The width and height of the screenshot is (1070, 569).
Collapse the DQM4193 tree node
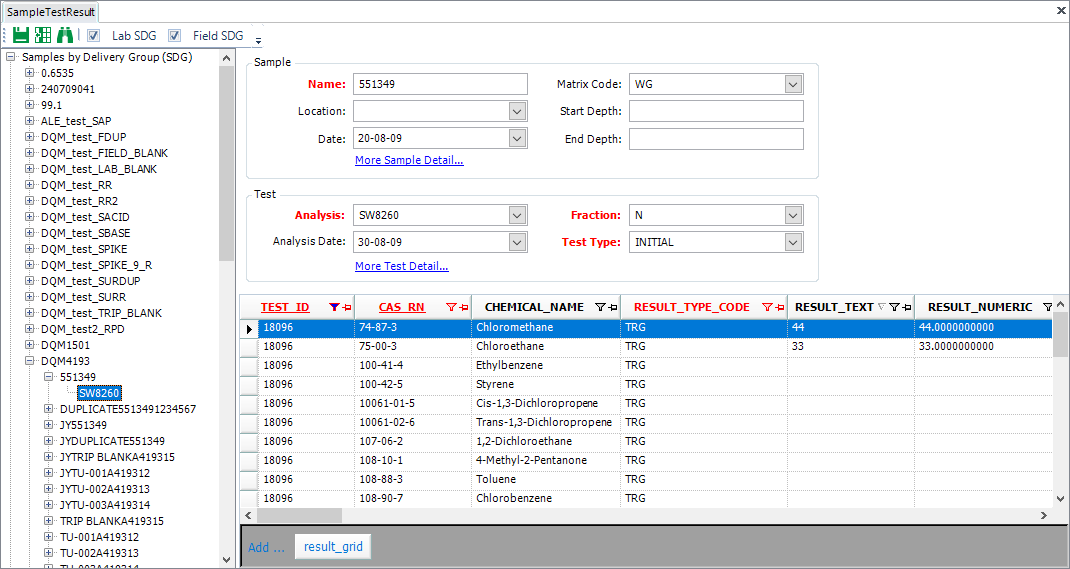click(x=30, y=361)
